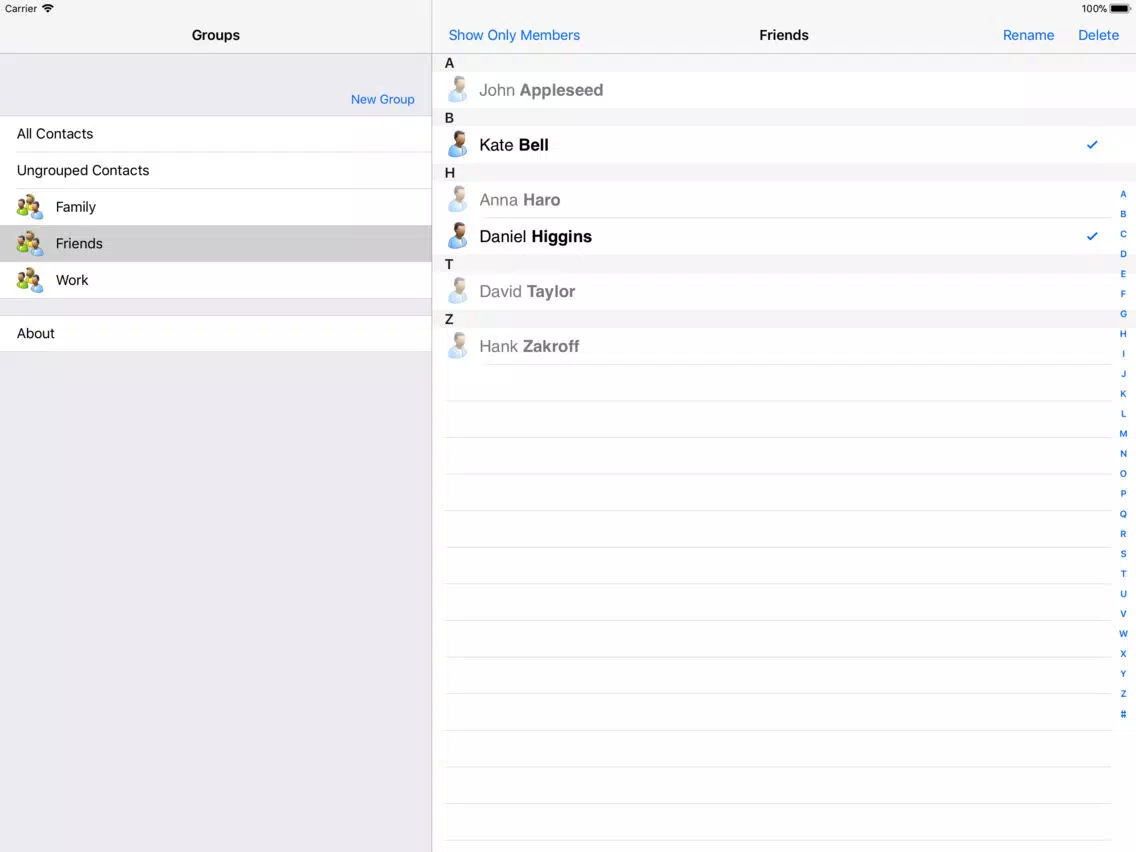Click the Carrier status text
Screen dimensions: 1136x852
coord(21,9)
